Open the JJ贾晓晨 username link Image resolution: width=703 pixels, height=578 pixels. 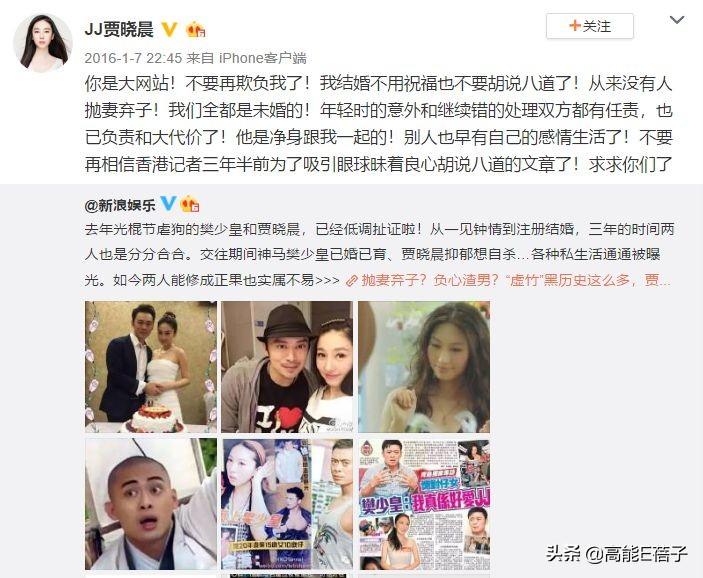(x=119, y=30)
